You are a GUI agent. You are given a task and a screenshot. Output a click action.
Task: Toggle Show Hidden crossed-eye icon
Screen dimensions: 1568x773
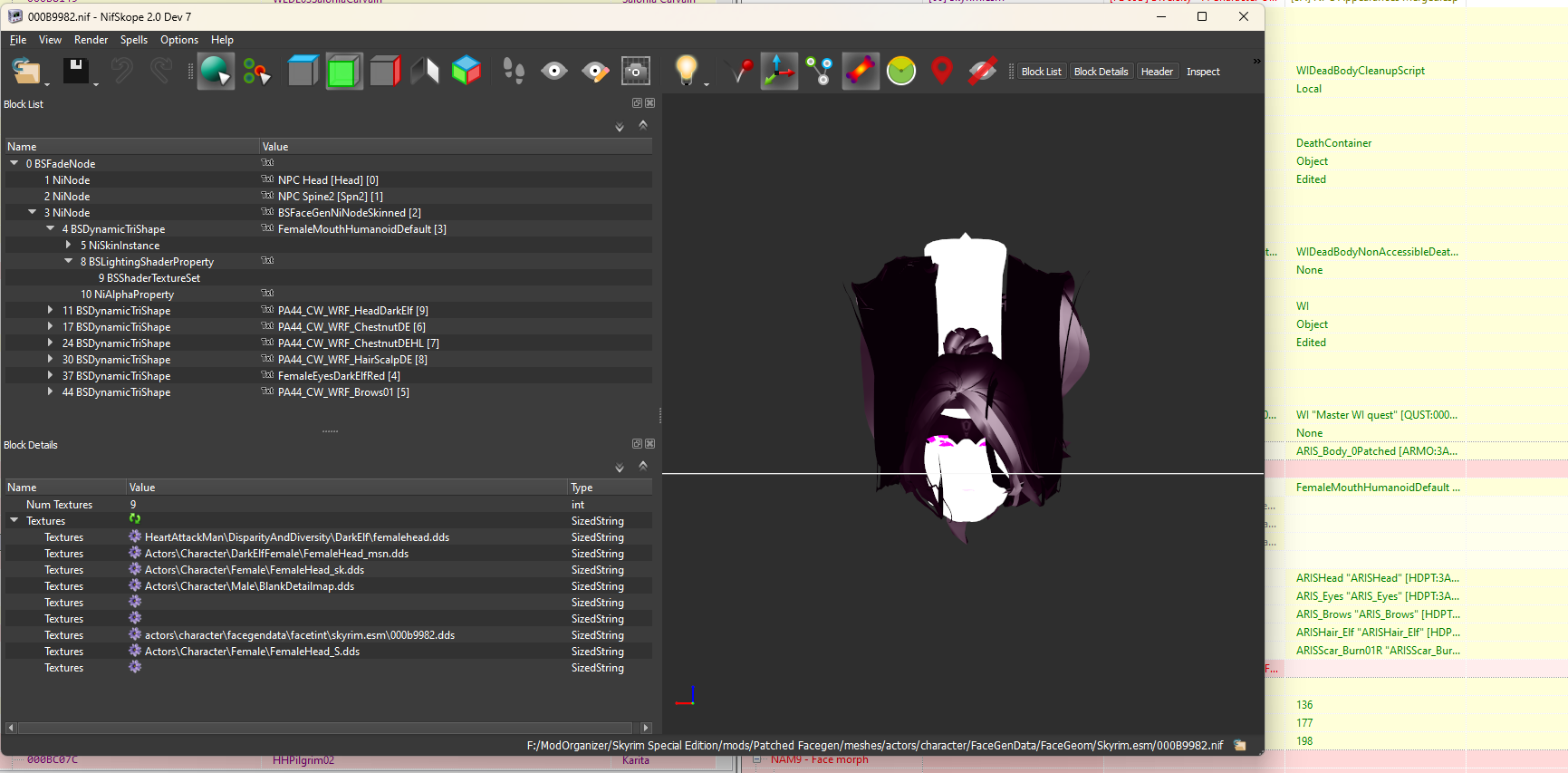pyautogui.click(x=983, y=71)
